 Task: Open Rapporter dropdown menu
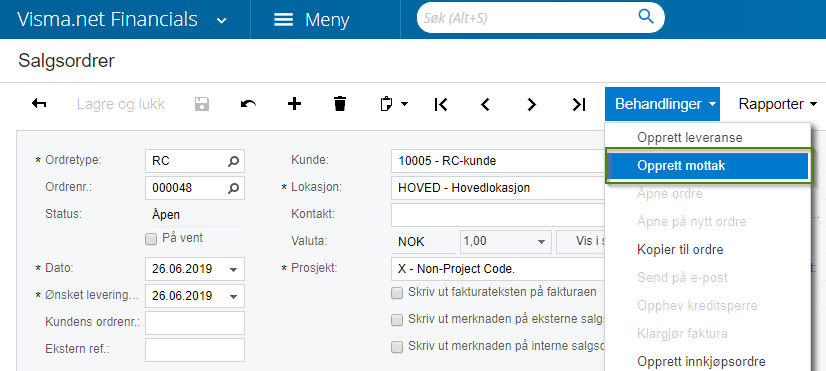click(777, 104)
